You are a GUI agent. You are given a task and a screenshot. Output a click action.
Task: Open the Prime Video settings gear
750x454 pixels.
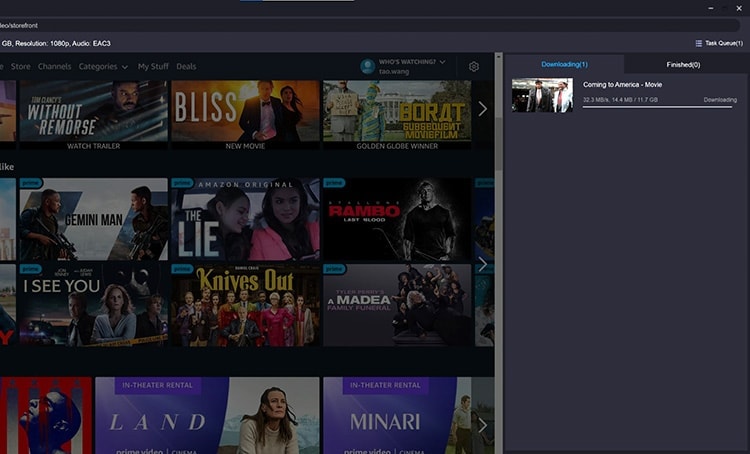click(474, 66)
